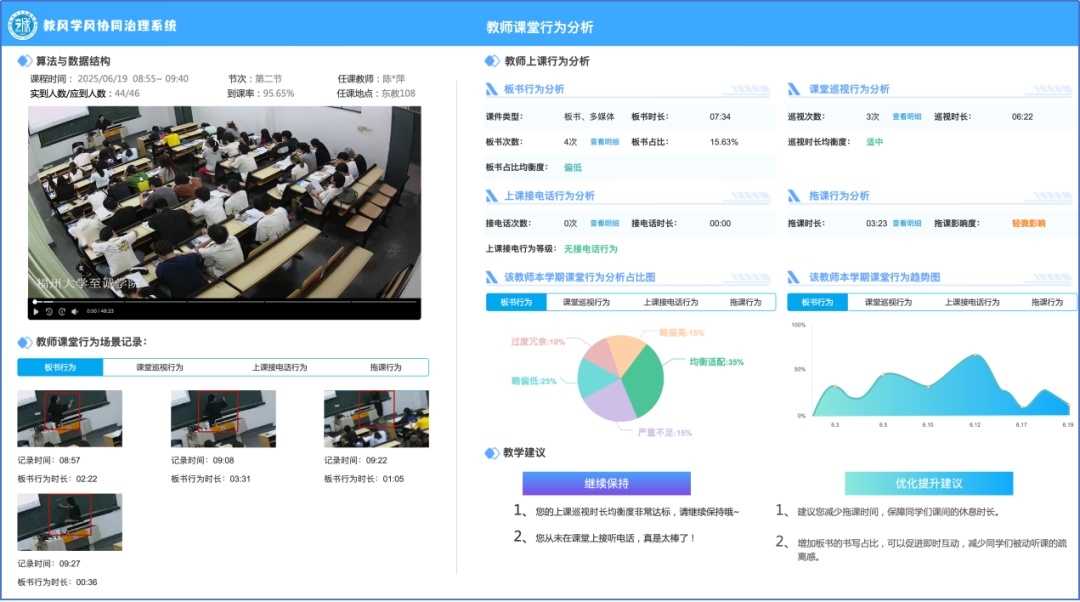Mute the video with the speaker icon
Screen dimensions: 1080x602
76,311
